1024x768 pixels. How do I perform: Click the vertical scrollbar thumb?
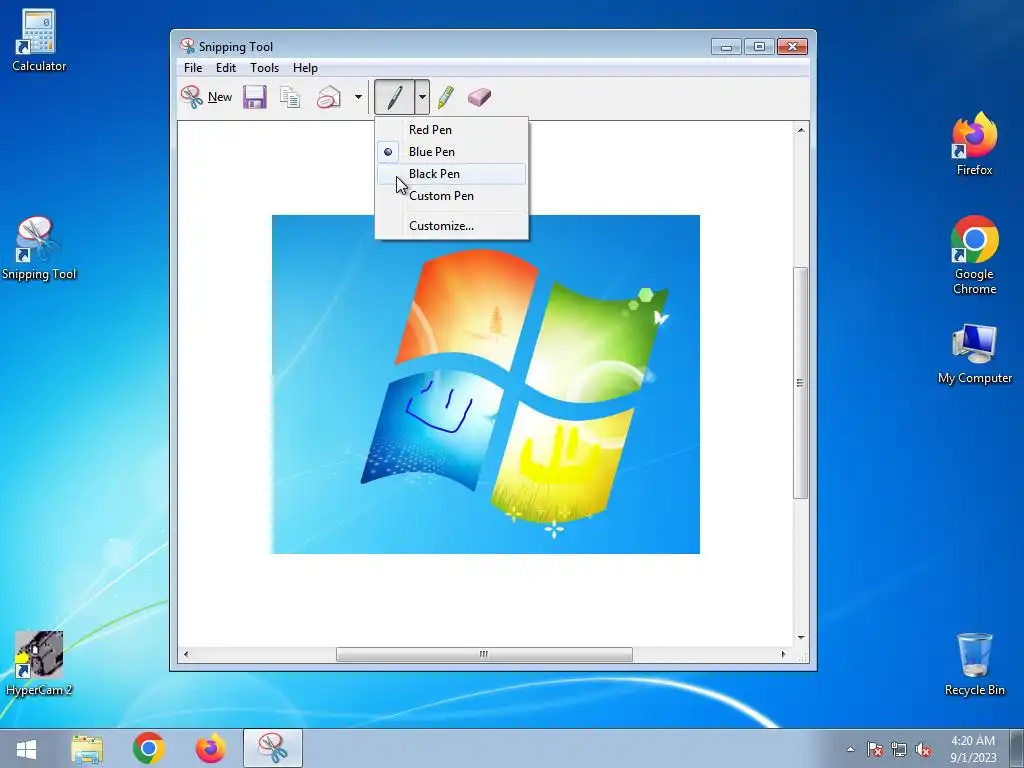[801, 383]
